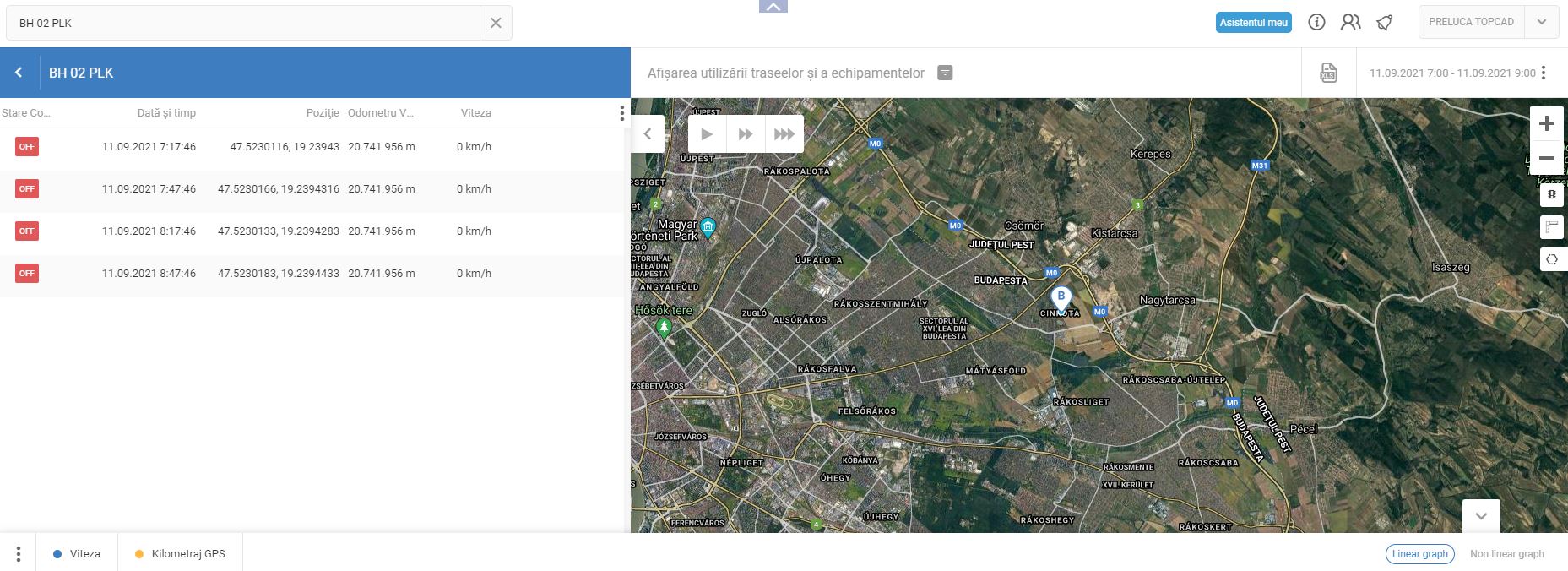
Task: Expand the PRELUCA TOPCAD account dropdown
Action: pyautogui.click(x=1542, y=23)
